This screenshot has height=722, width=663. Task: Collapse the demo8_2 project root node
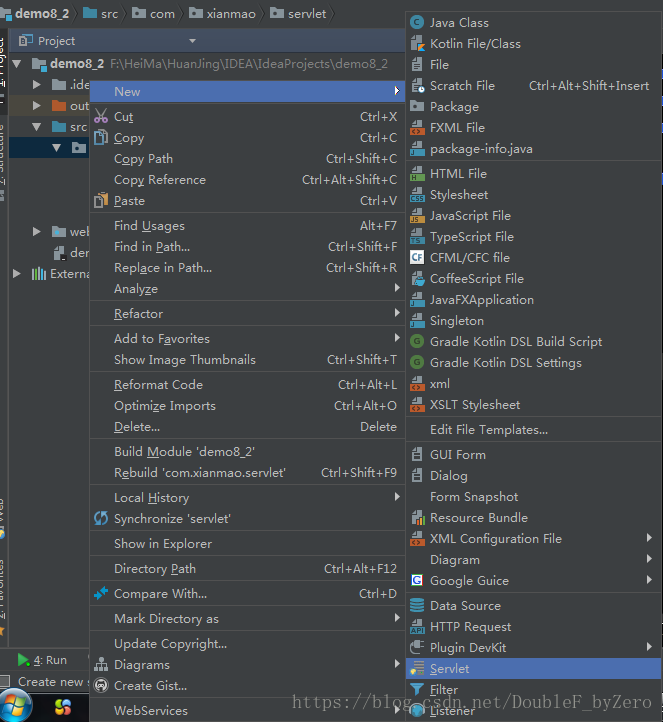pyautogui.click(x=17, y=64)
